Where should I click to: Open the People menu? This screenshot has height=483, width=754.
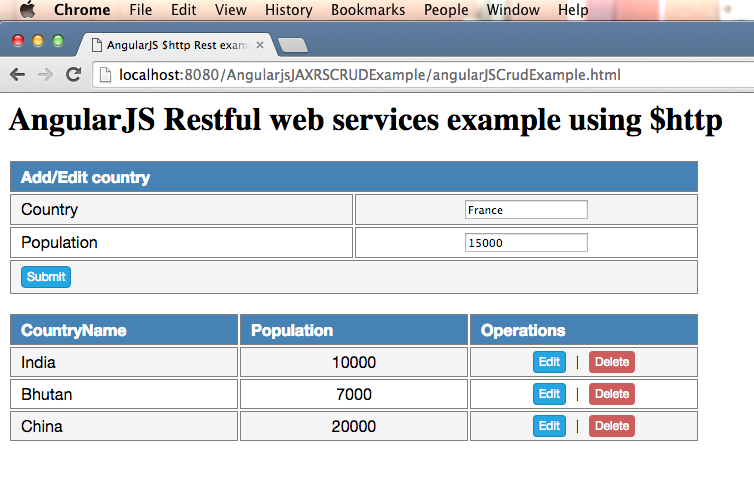(446, 10)
